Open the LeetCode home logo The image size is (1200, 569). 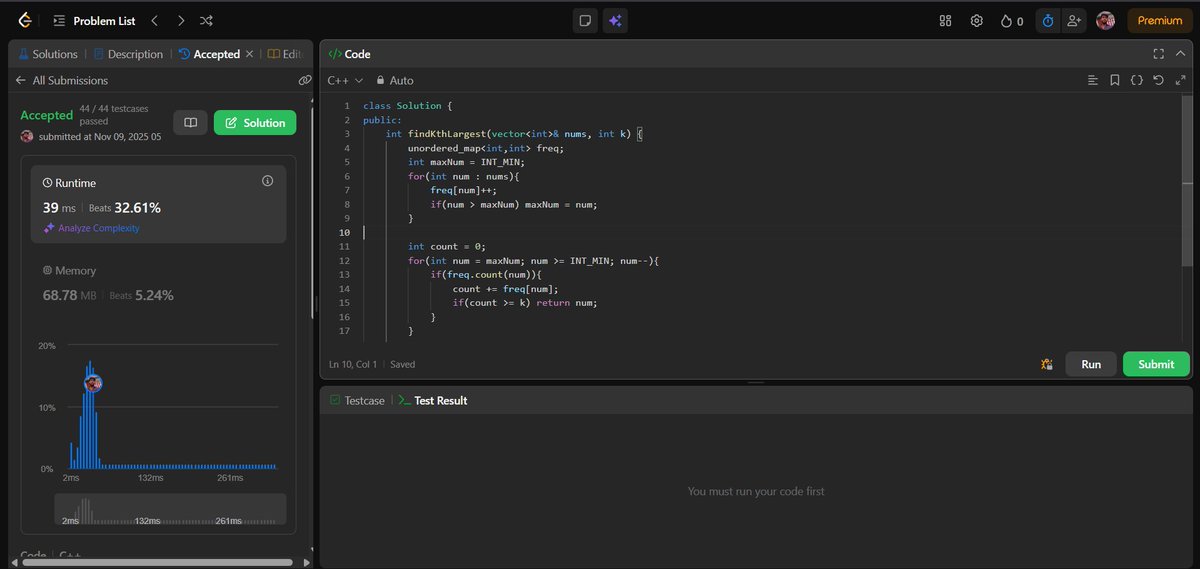click(24, 20)
